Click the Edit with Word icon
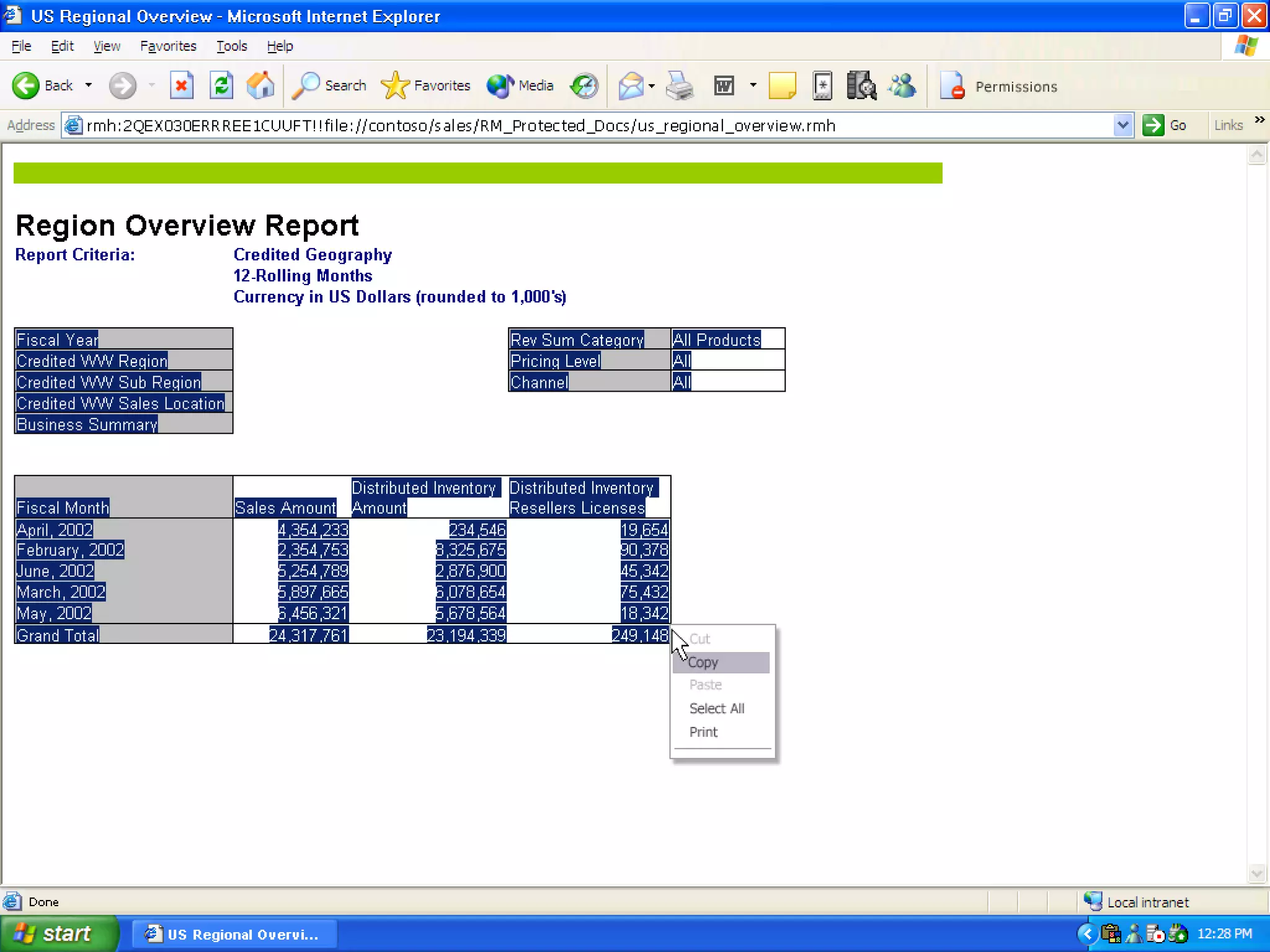The width and height of the screenshot is (1270, 952). point(724,86)
